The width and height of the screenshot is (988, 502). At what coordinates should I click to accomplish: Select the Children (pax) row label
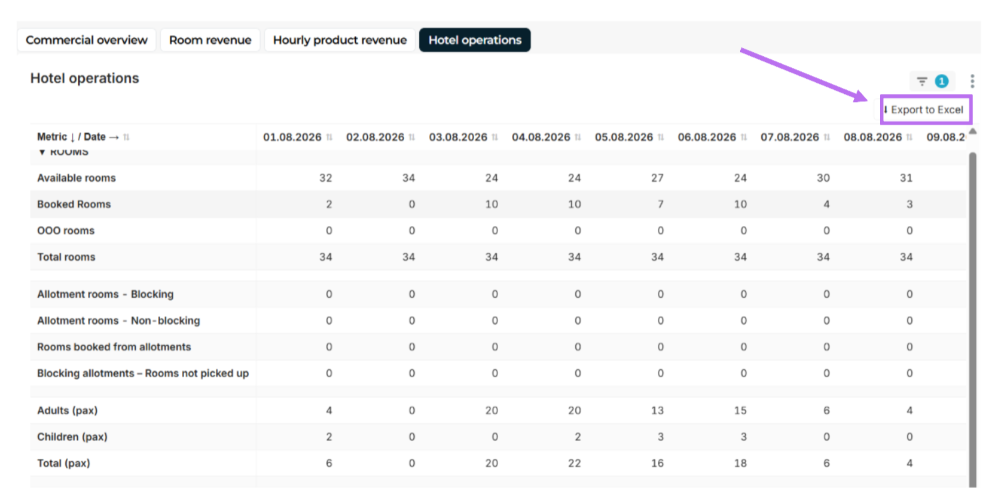pyautogui.click(x=72, y=437)
